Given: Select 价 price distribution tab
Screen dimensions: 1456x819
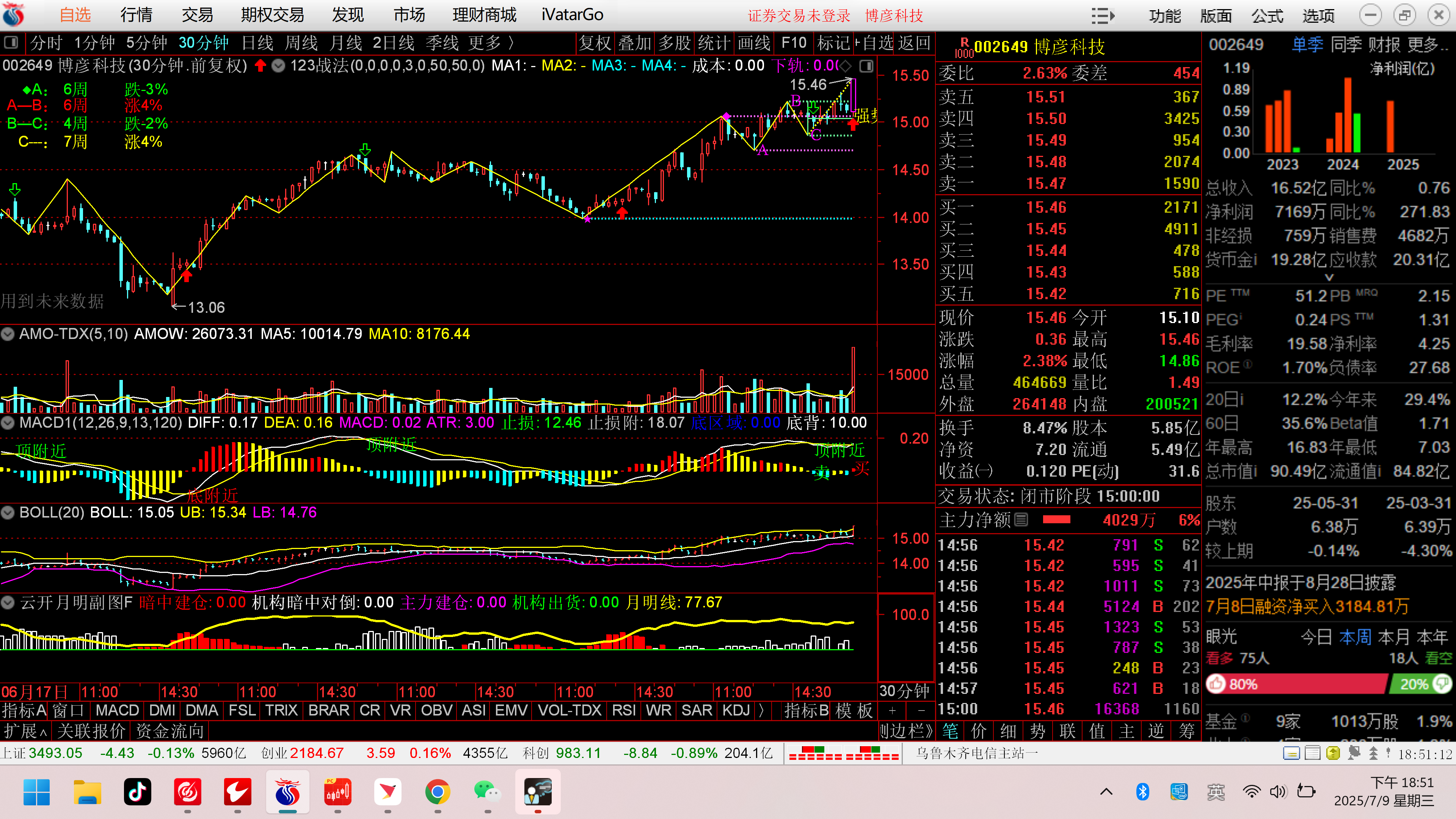Looking at the screenshot, I should click(979, 731).
